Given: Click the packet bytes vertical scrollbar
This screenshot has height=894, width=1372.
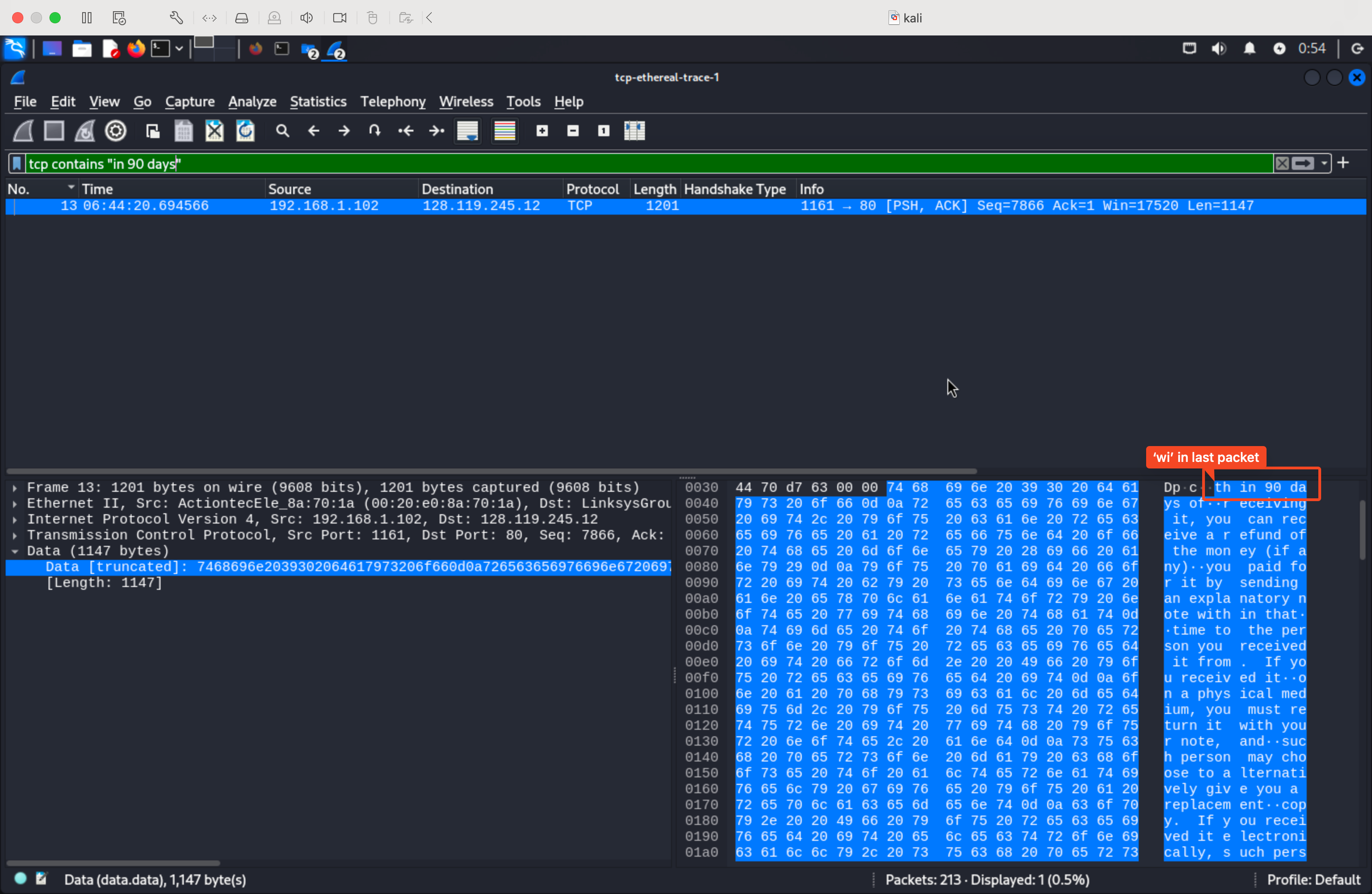Looking at the screenshot, I should pyautogui.click(x=1362, y=531).
